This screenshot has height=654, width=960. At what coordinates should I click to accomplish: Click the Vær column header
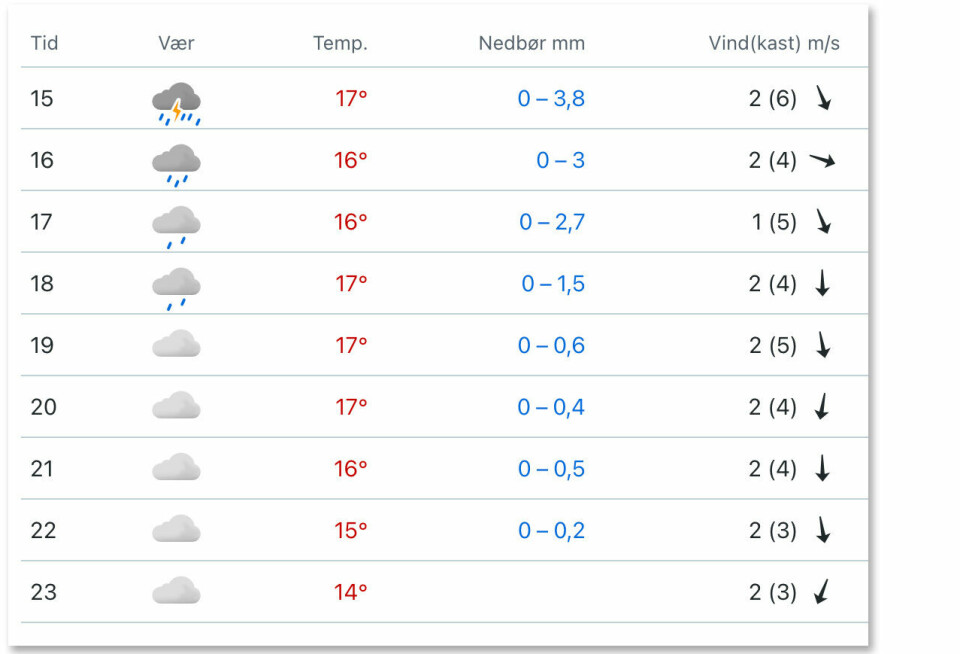click(x=176, y=43)
